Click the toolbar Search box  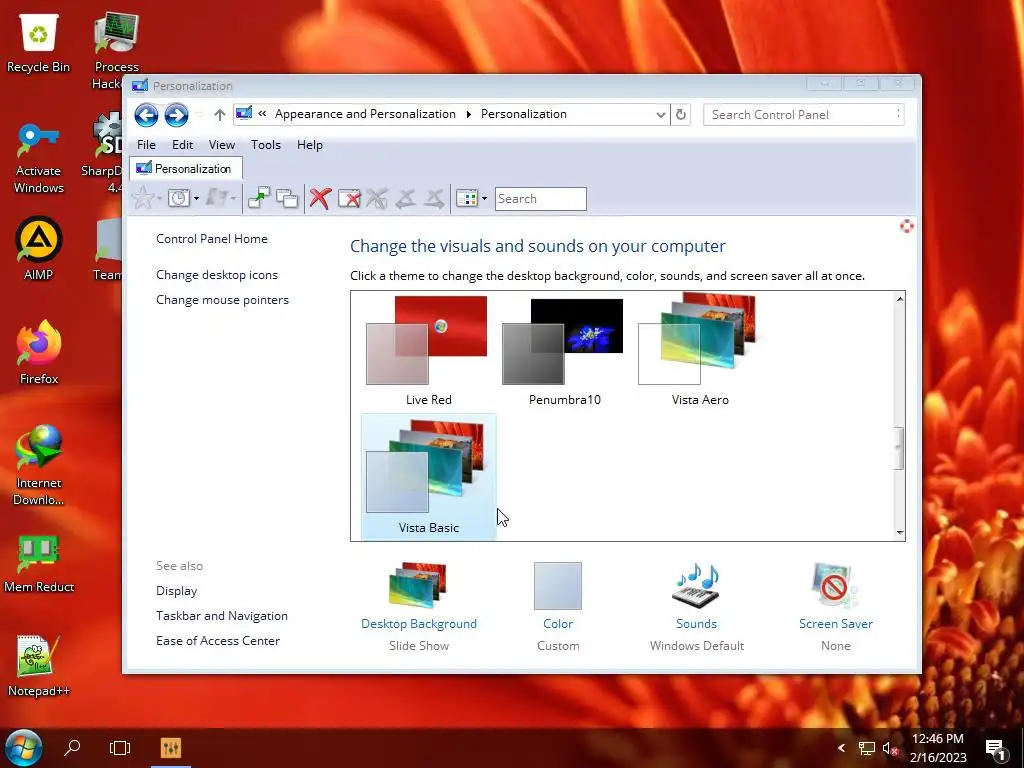541,199
